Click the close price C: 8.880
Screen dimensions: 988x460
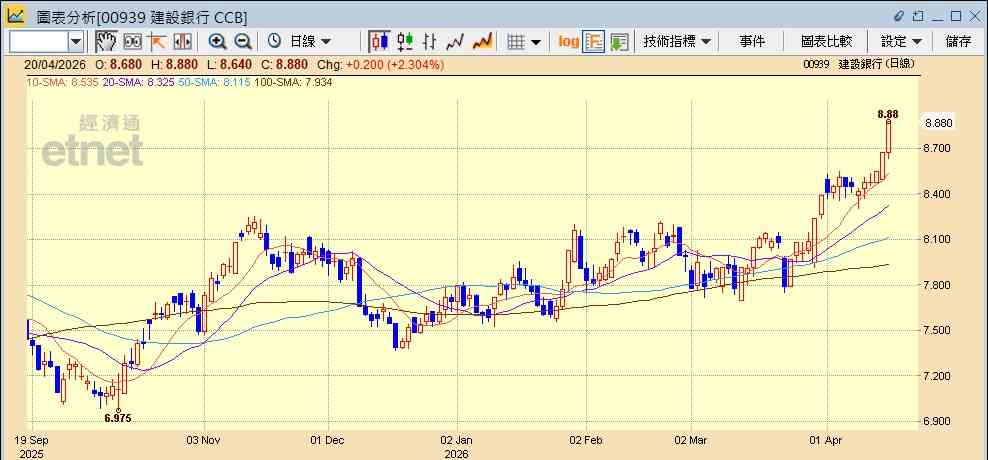tap(285, 64)
